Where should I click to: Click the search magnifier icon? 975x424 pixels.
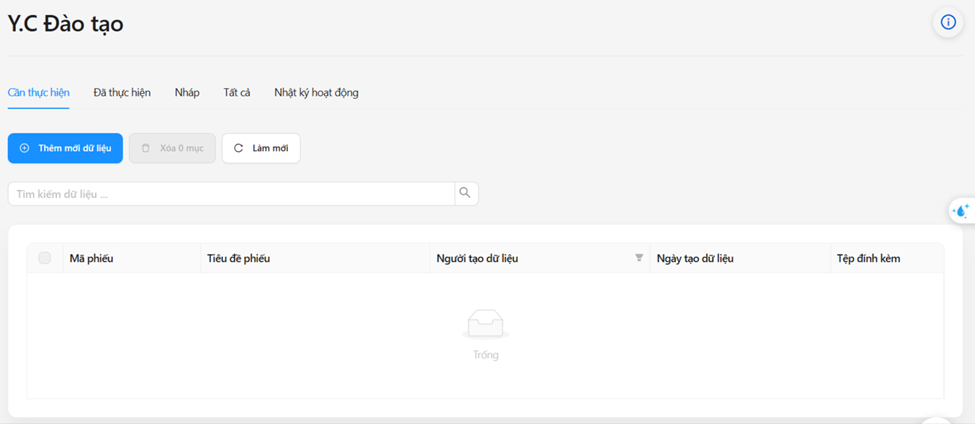[x=465, y=193]
